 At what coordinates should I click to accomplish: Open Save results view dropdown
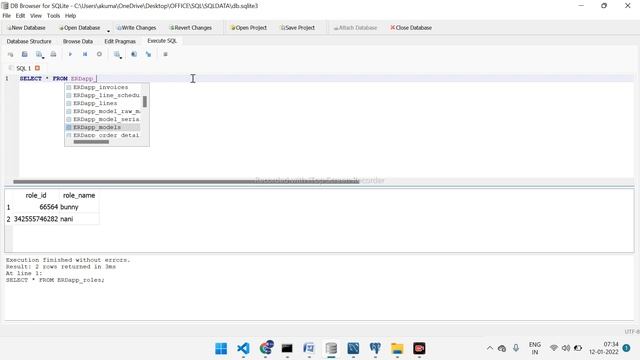point(118,54)
